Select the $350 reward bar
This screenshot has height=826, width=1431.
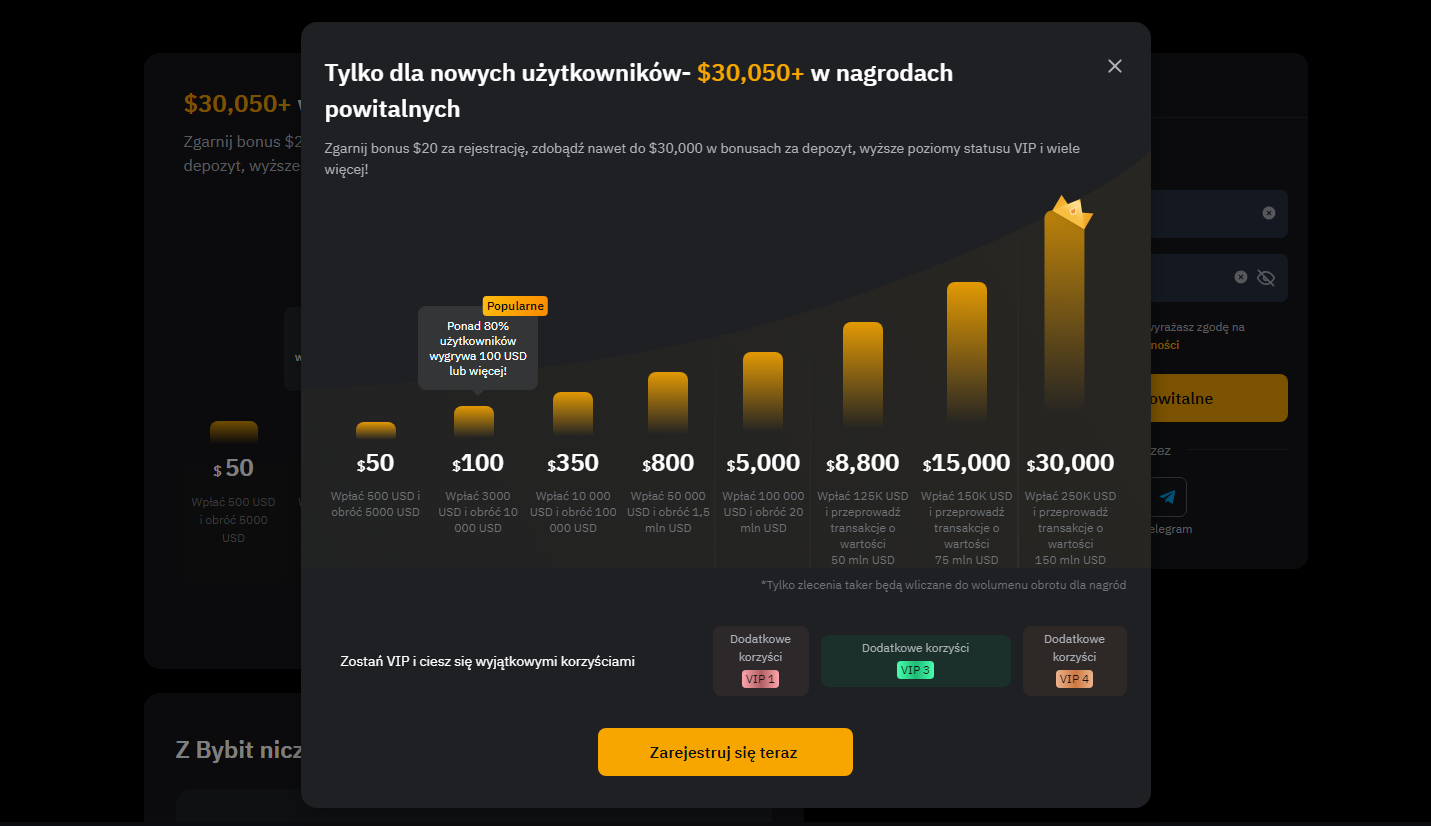(573, 414)
